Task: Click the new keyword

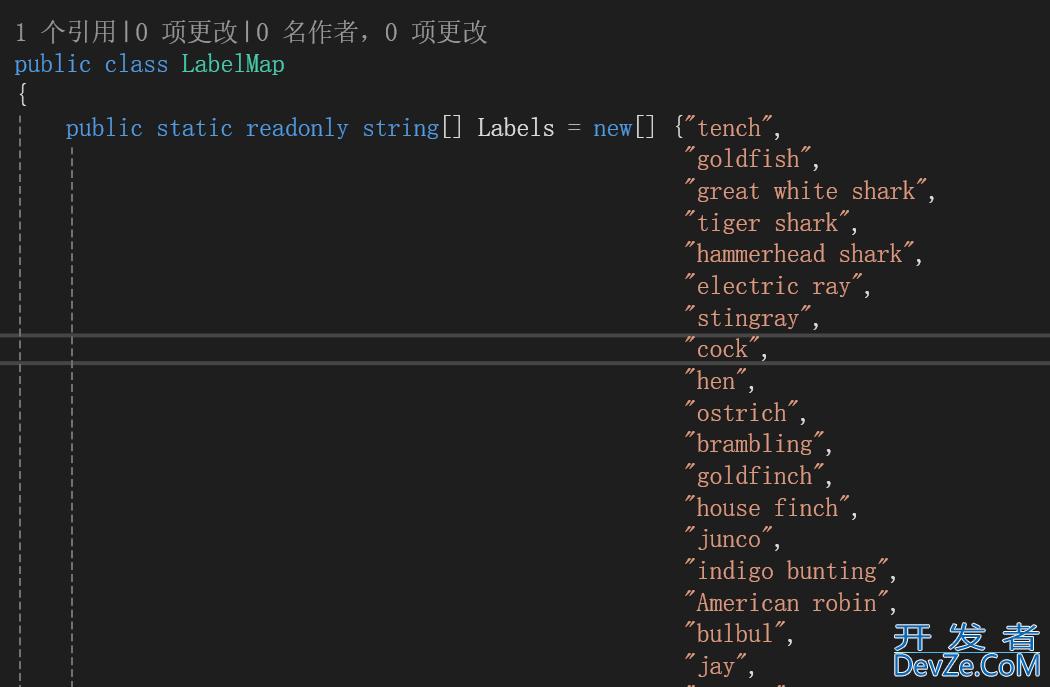Action: pyautogui.click(x=612, y=128)
